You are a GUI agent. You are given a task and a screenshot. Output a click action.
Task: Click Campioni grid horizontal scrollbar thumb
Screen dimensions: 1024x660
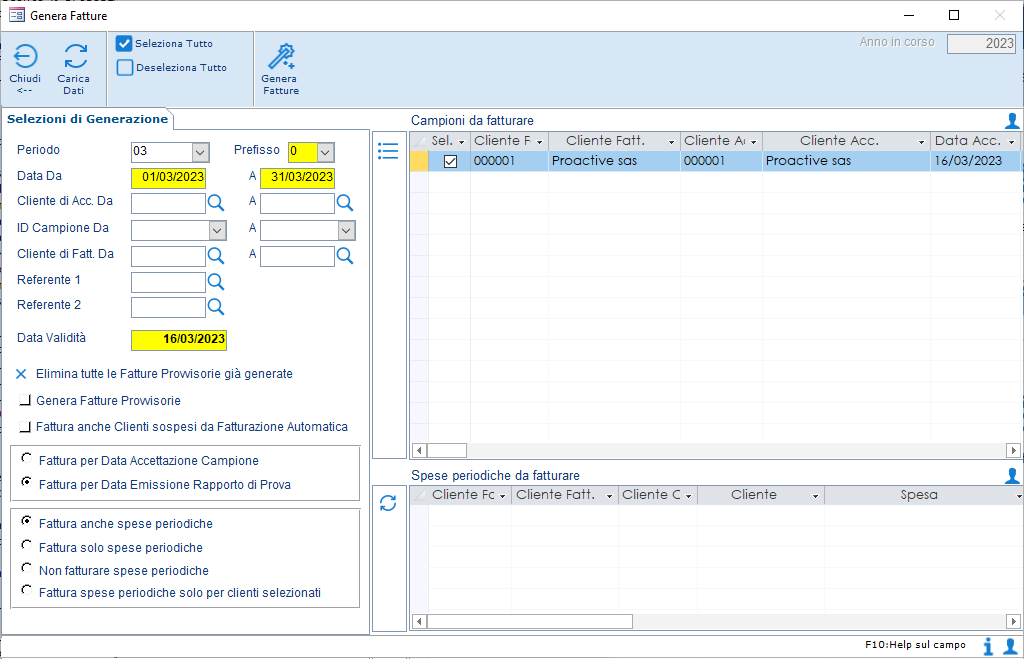point(447,450)
